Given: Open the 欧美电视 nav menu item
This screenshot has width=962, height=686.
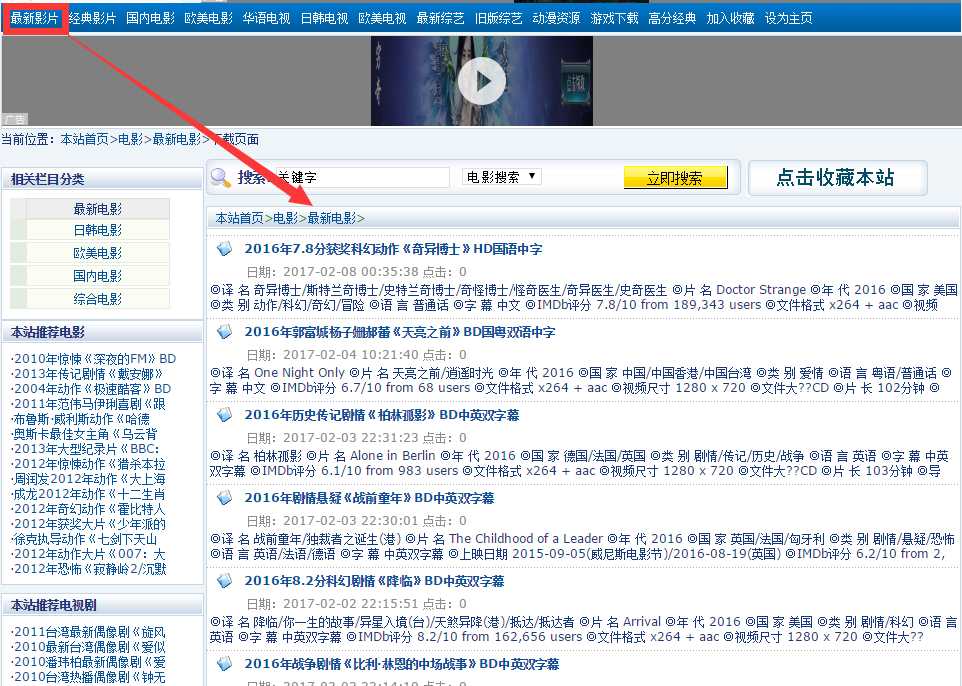Looking at the screenshot, I should [x=382, y=18].
